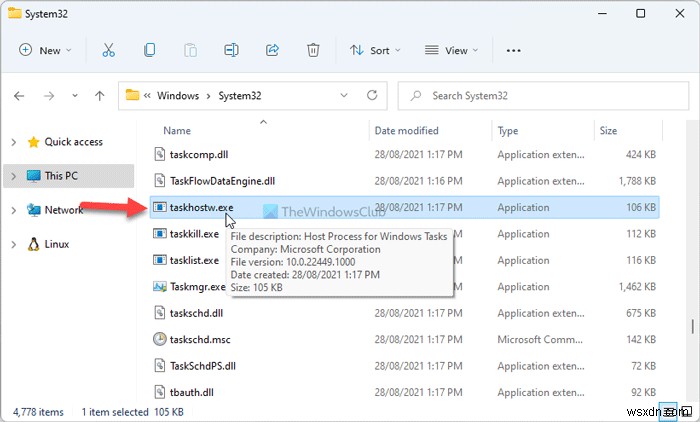Go back with the back arrow
The height and width of the screenshot is (422, 700).
pyautogui.click(x=19, y=96)
